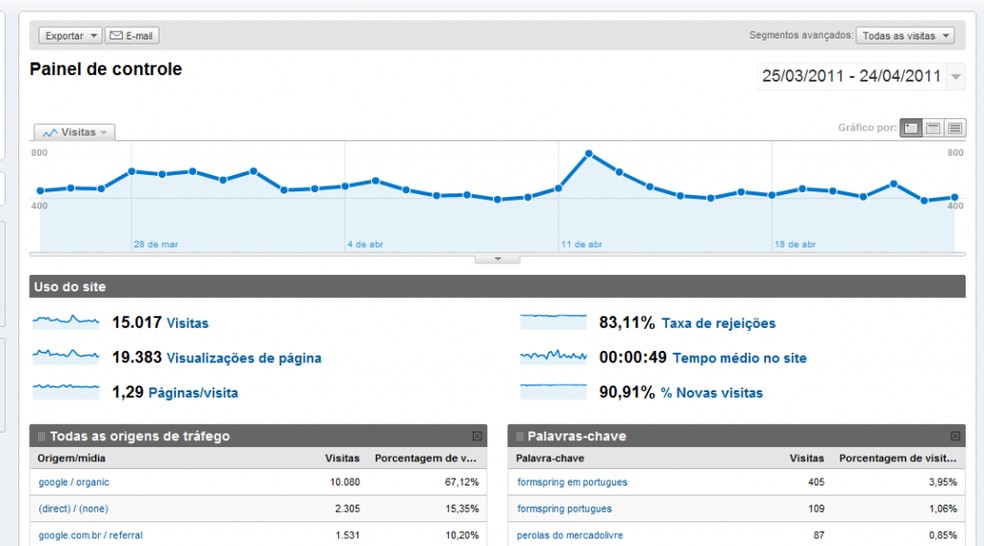Open Visualizações de página link
This screenshot has width=984, height=546.
pos(243,358)
